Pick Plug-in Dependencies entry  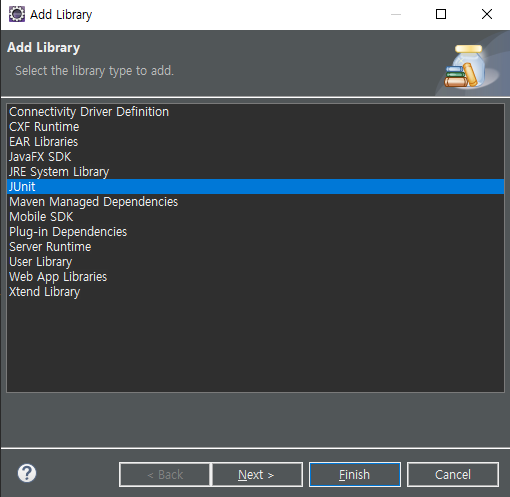click(255, 232)
